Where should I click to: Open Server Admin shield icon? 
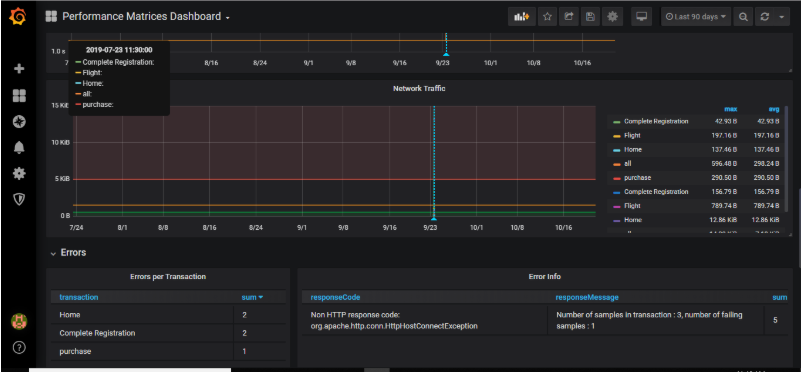coord(19,200)
